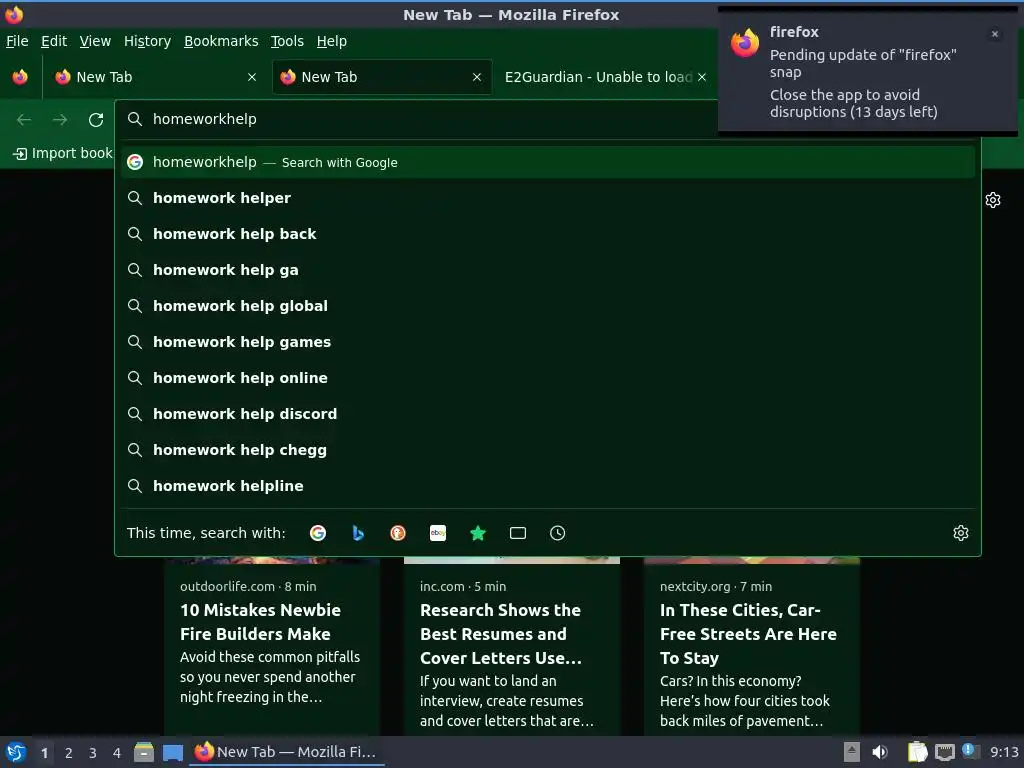The image size is (1024, 768).
Task: Go back one page
Action: [x=24, y=120]
